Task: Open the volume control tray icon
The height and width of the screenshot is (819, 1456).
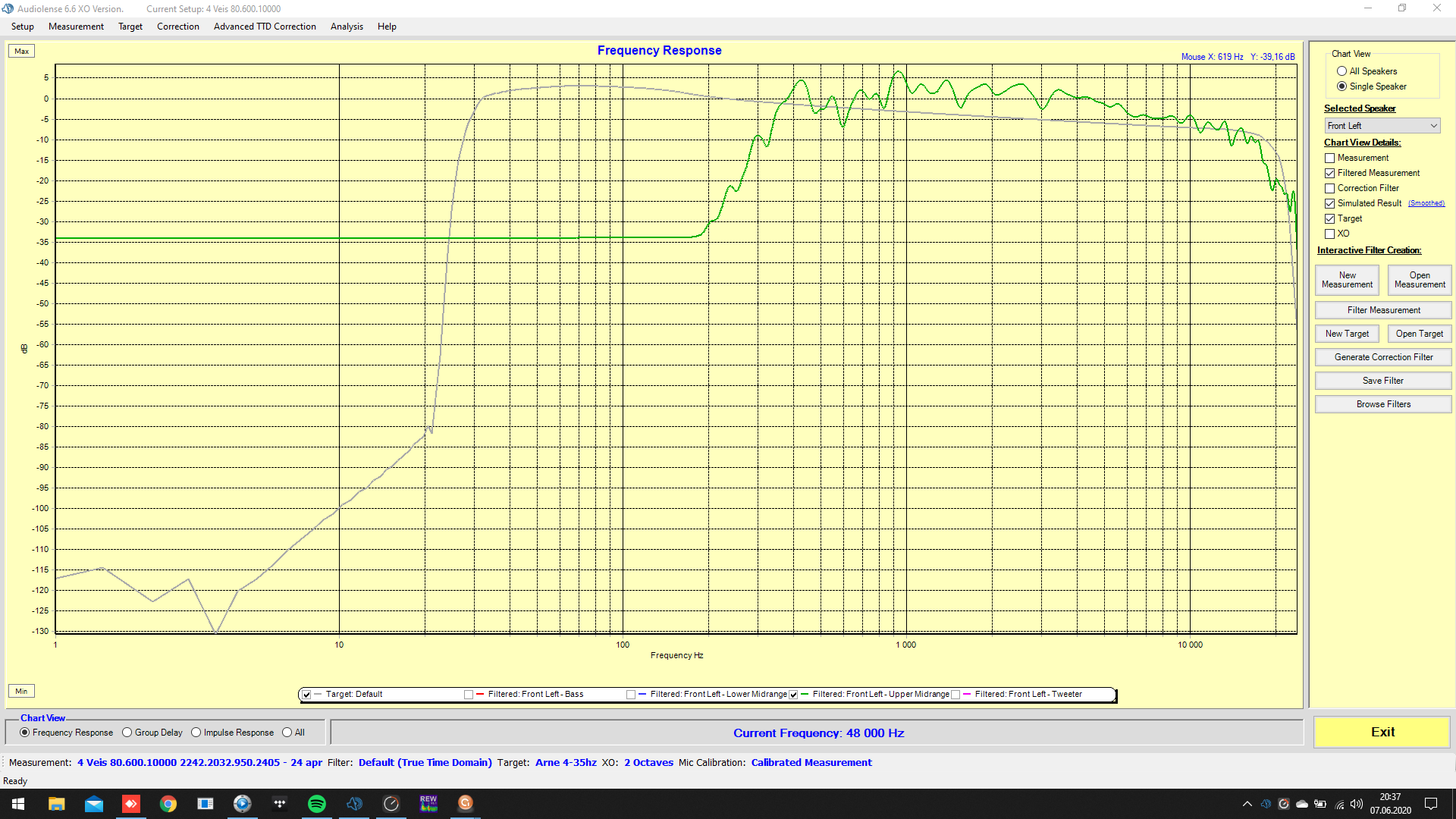Action: [x=1357, y=804]
